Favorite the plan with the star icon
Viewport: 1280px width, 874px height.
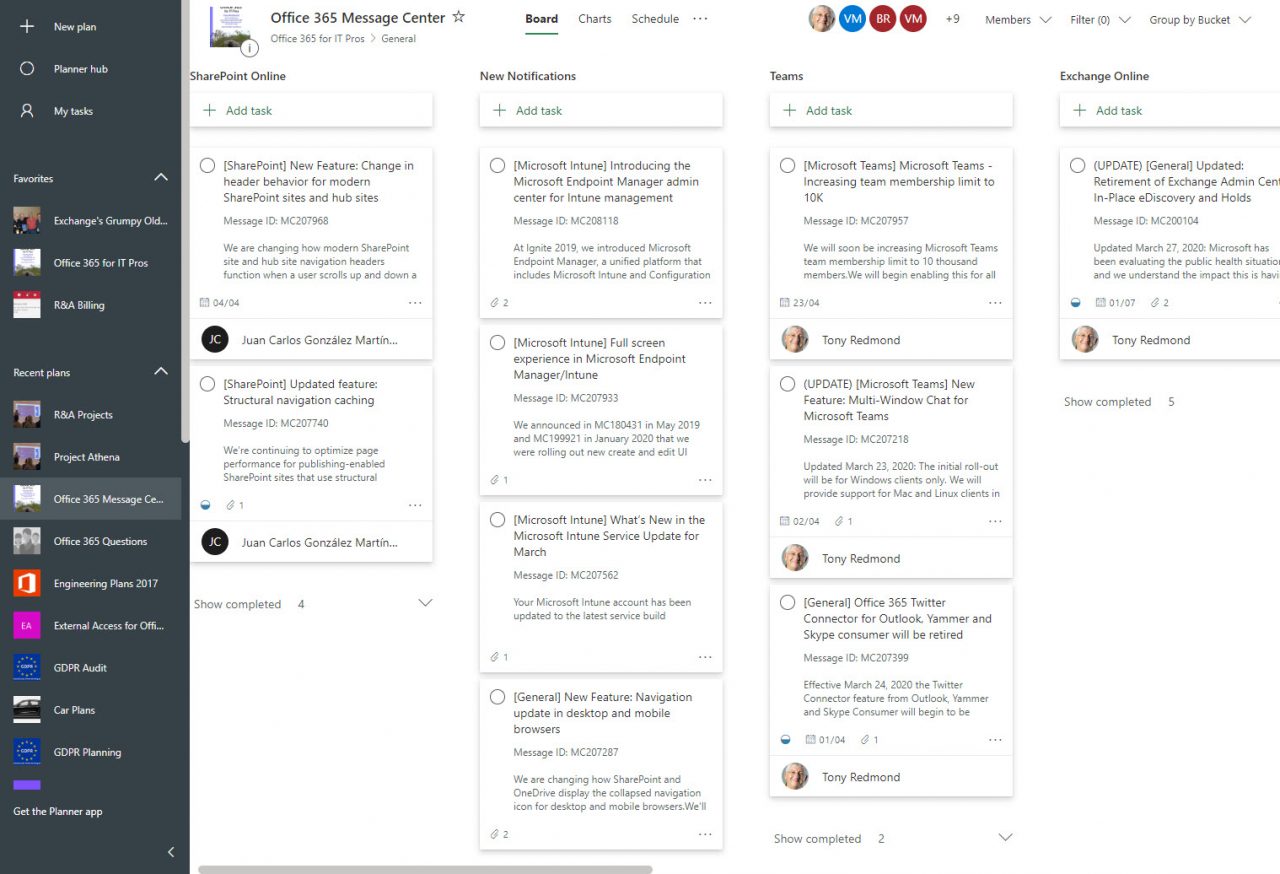pyautogui.click(x=458, y=17)
